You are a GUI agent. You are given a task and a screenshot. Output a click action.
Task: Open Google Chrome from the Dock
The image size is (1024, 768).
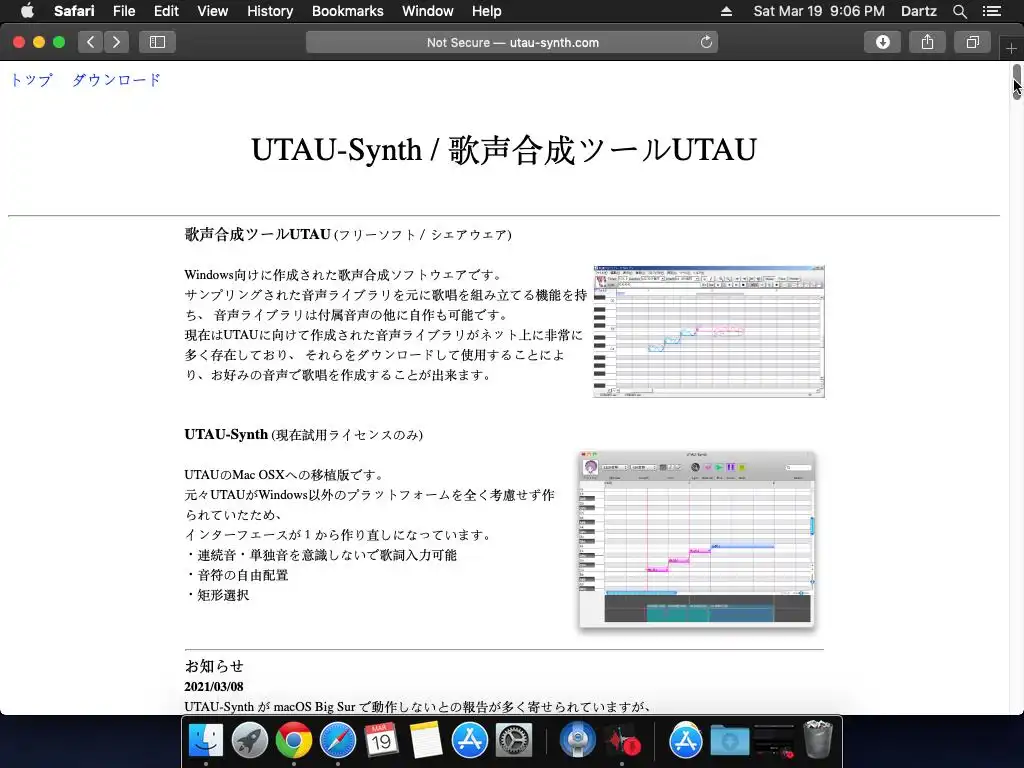[x=294, y=740]
